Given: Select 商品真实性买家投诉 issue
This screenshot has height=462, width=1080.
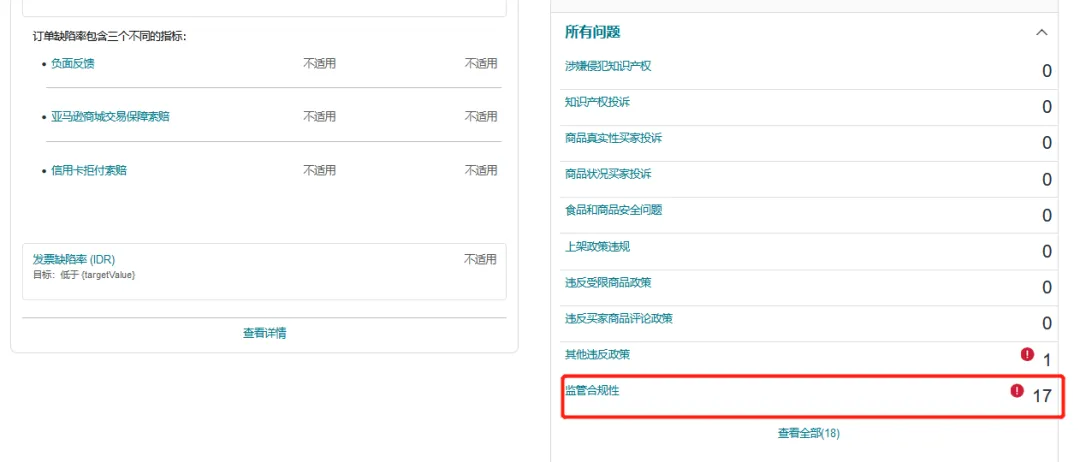Looking at the screenshot, I should (613, 138).
